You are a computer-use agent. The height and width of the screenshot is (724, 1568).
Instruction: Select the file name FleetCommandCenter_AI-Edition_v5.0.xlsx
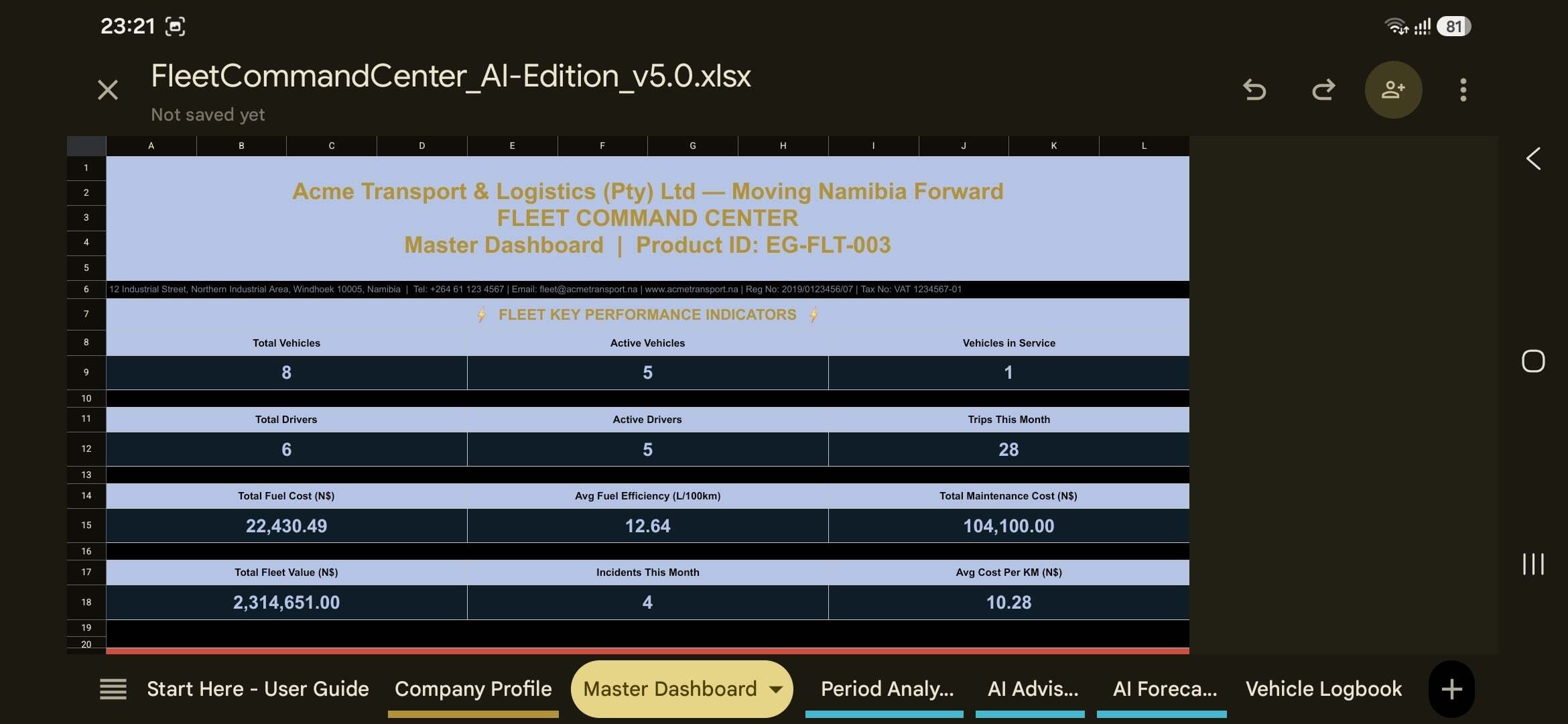point(451,76)
